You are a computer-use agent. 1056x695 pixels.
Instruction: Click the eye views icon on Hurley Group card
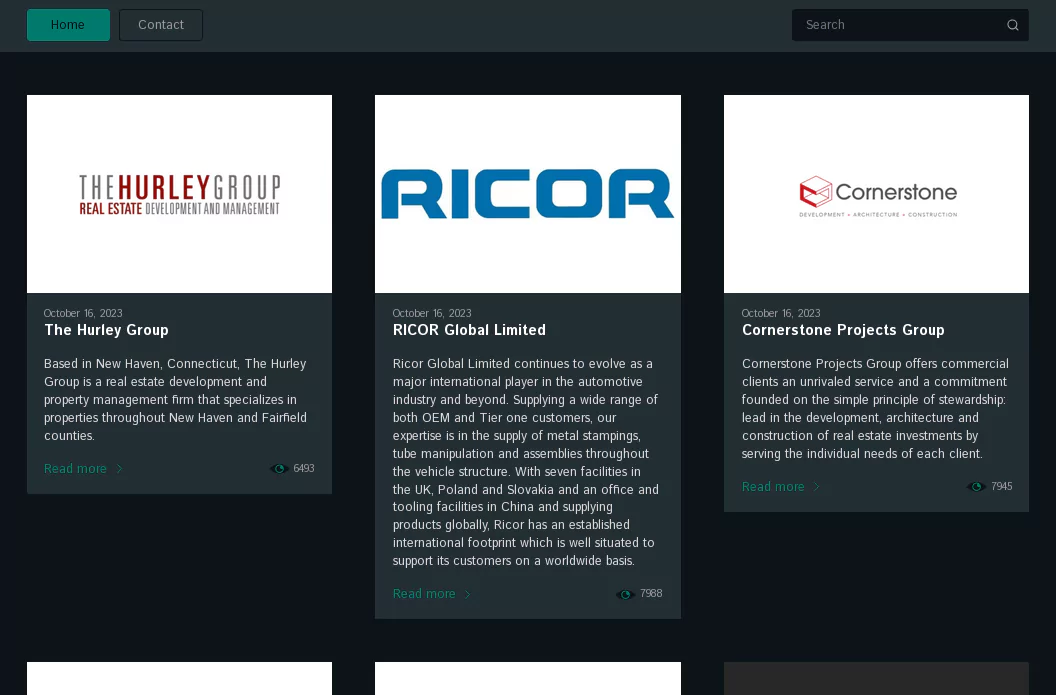click(x=279, y=469)
